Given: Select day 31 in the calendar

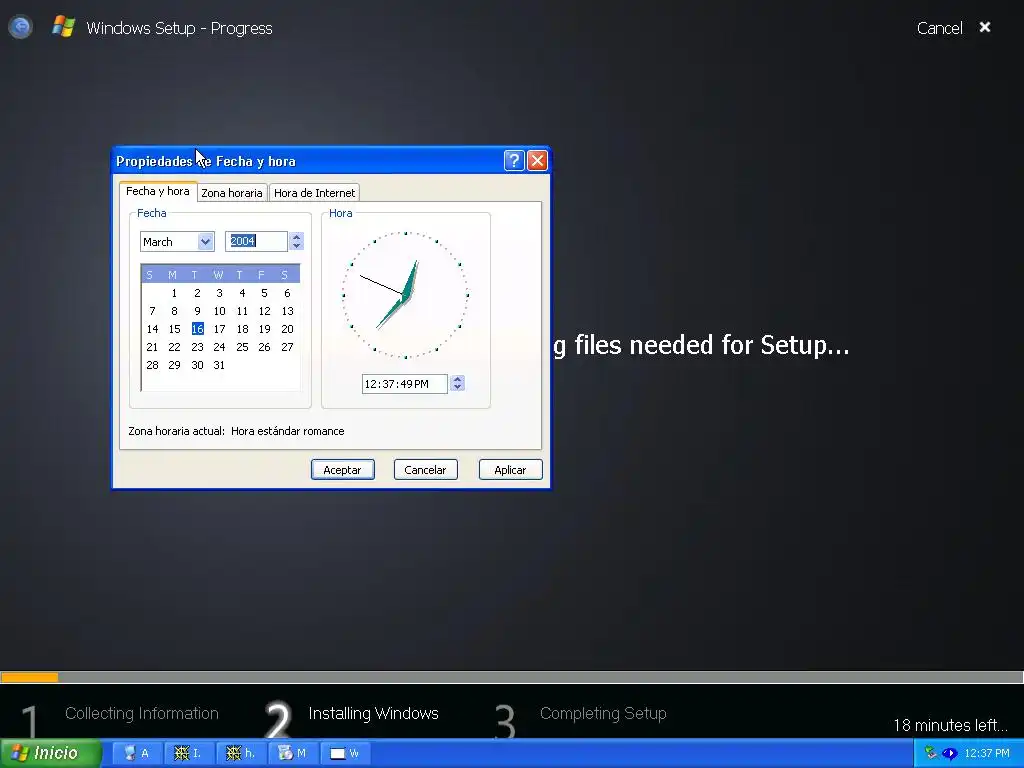Looking at the screenshot, I should pyautogui.click(x=219, y=365).
